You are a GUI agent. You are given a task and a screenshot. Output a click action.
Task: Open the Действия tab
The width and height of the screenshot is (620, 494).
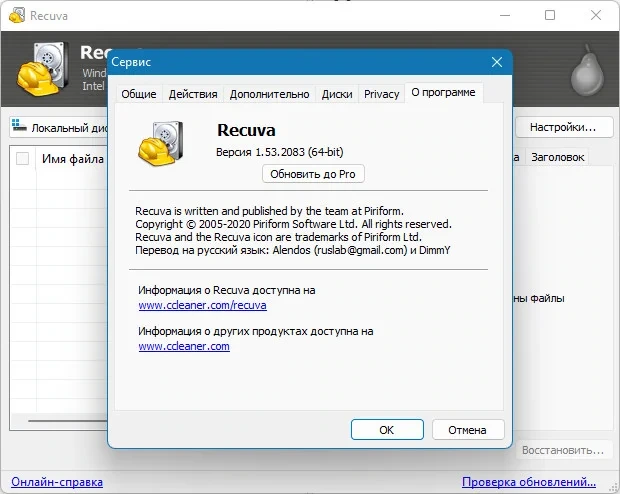193,94
